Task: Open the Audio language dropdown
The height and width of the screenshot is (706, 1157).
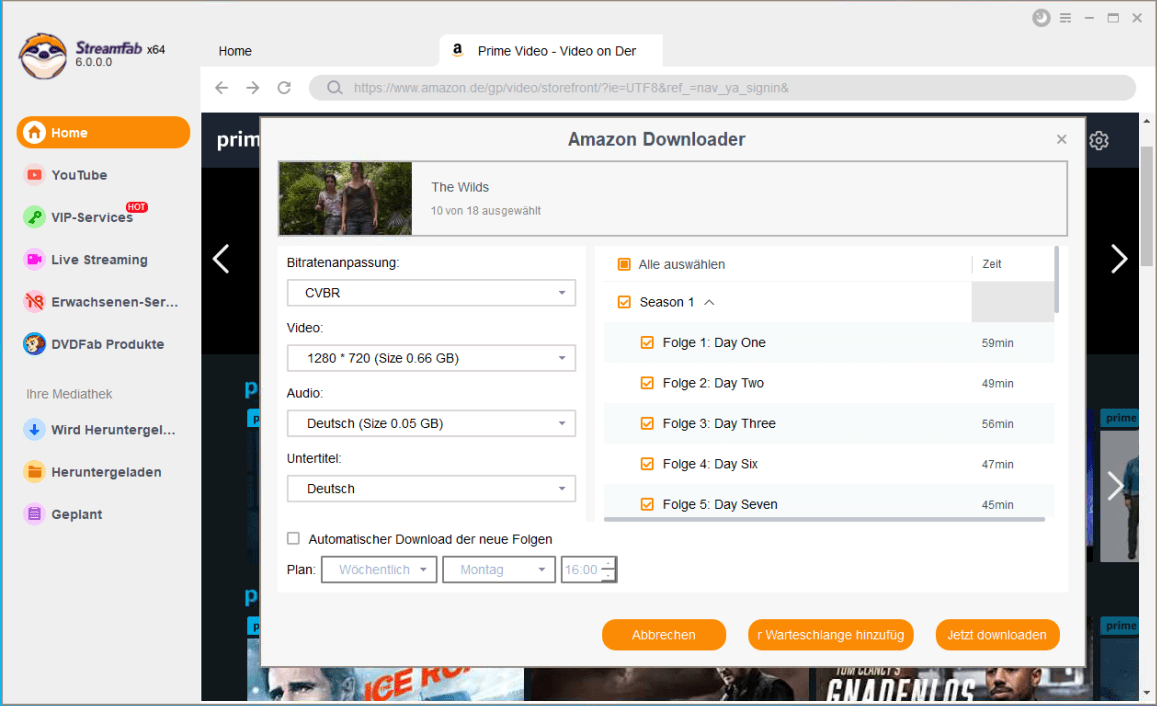Action: click(x=431, y=423)
